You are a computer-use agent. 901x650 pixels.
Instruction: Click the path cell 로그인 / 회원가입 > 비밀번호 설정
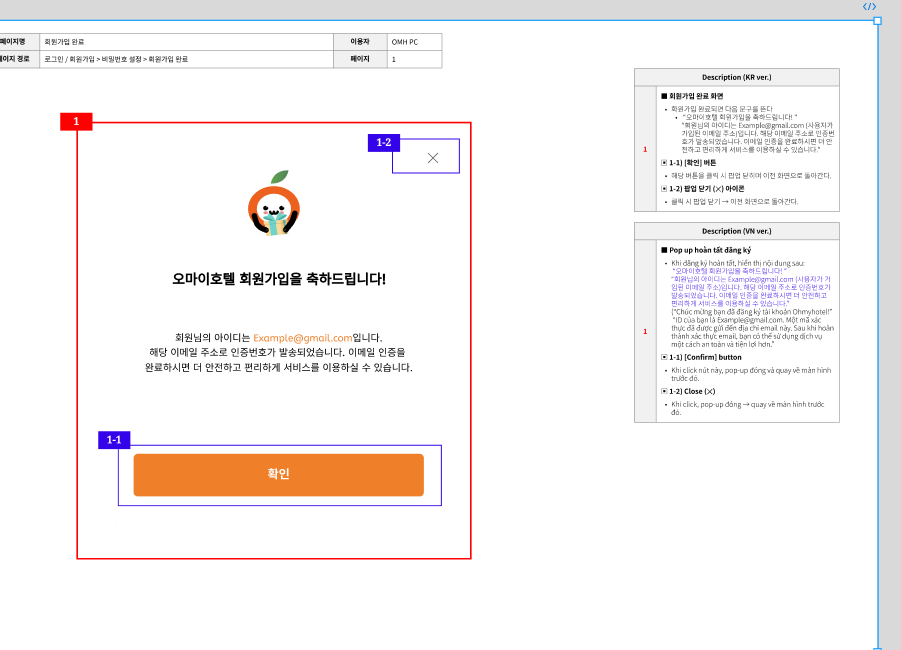click(x=187, y=59)
